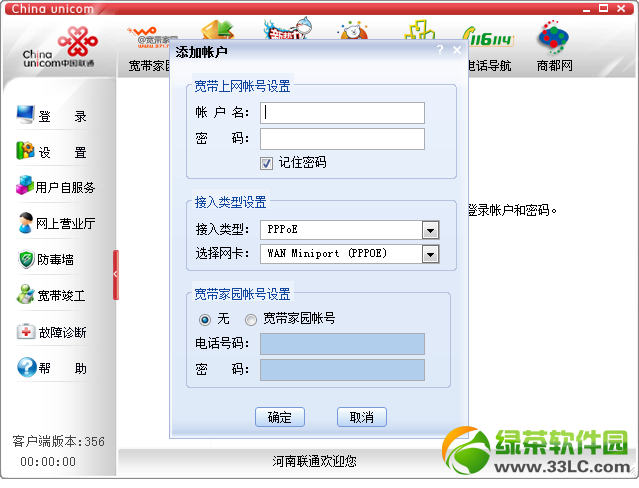Open the 防毒墙 antivirus shield icon
Screen dimensions: 639x488
[x=26, y=259]
